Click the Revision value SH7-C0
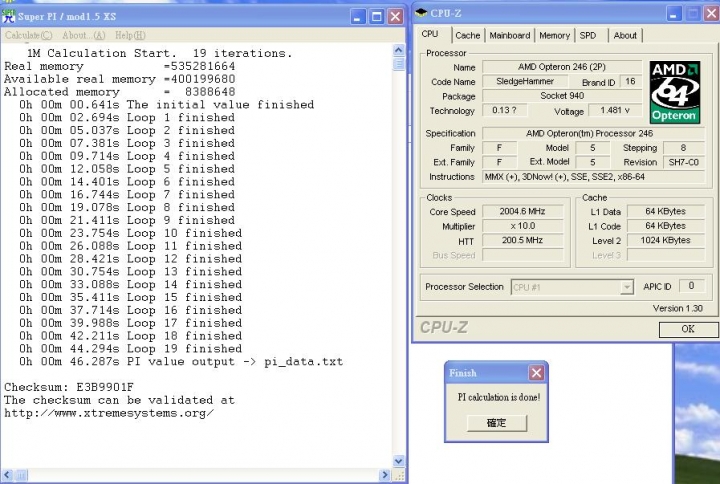The height and width of the screenshot is (484, 720). (684, 162)
